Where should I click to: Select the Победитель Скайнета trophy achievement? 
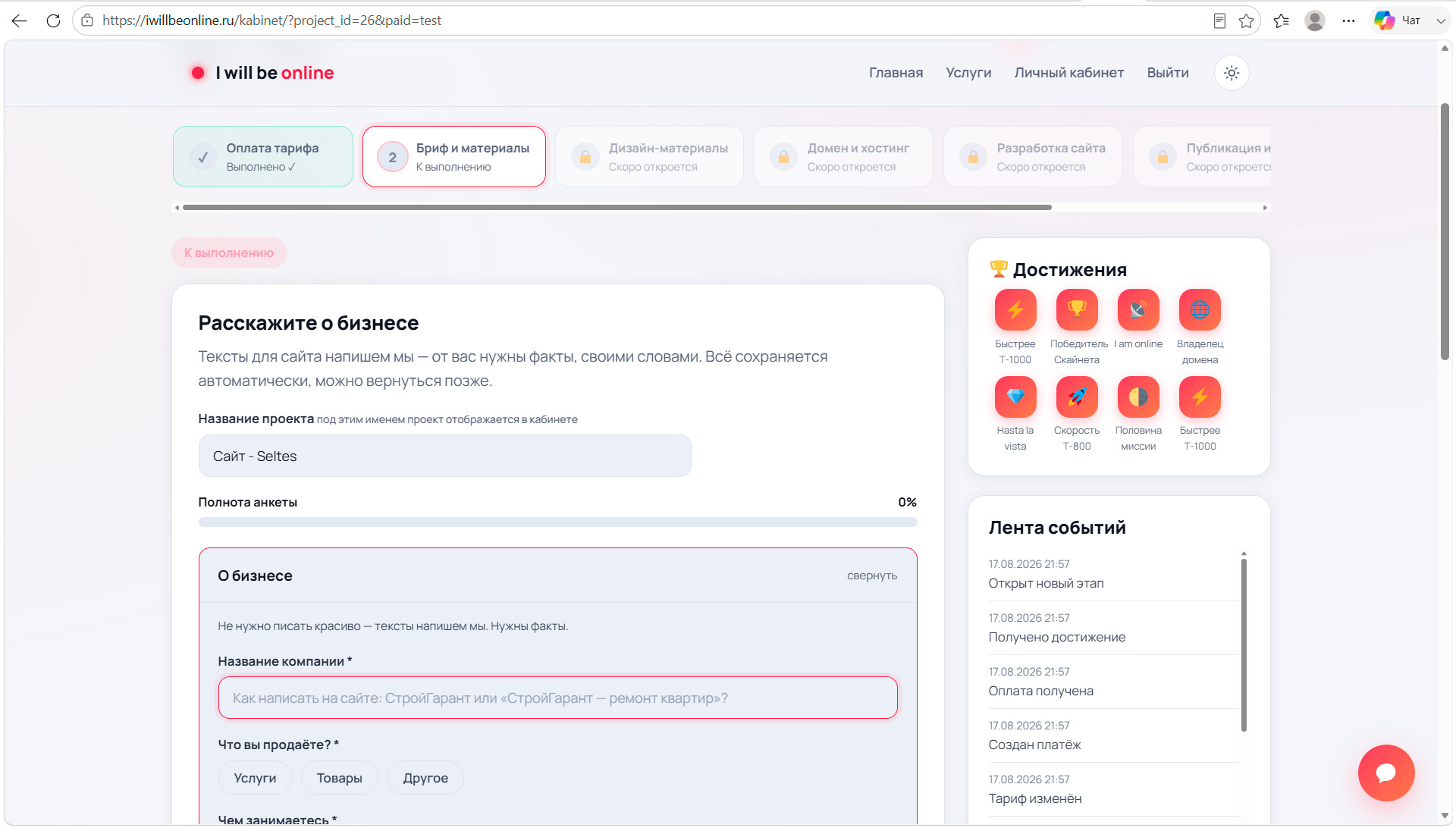1077,309
